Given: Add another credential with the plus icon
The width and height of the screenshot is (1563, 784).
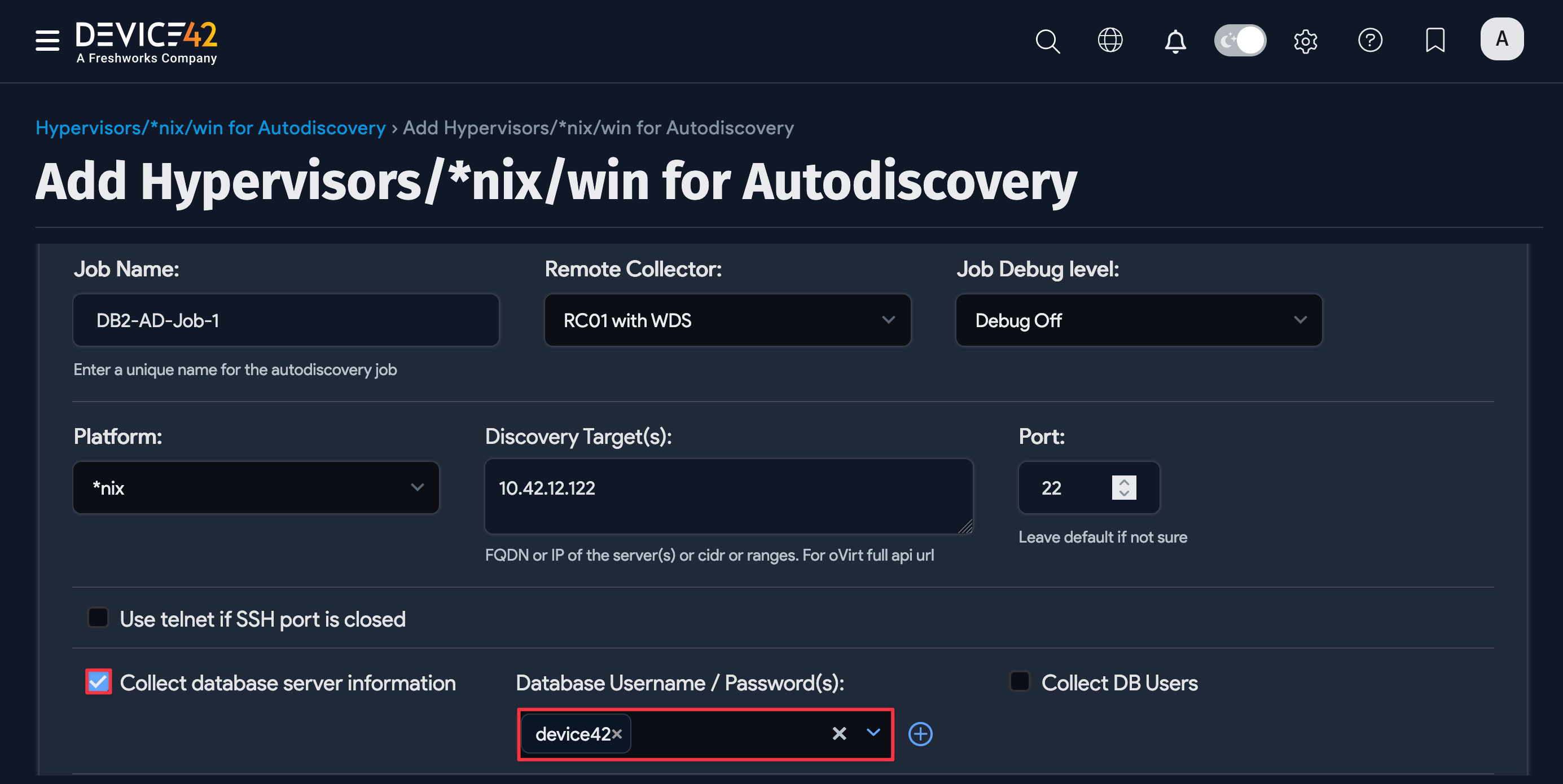Looking at the screenshot, I should pyautogui.click(x=920, y=734).
